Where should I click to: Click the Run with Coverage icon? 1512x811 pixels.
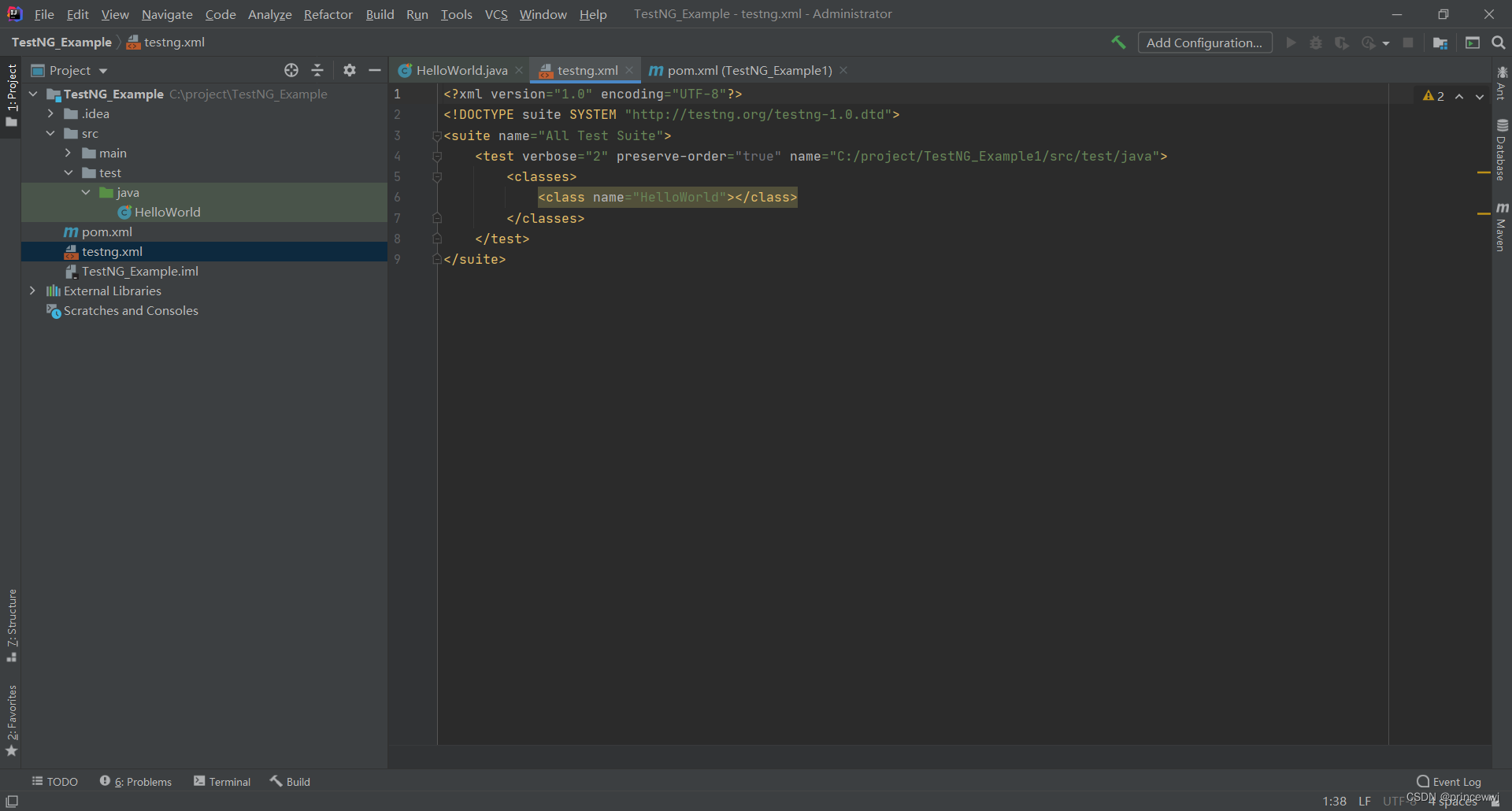(x=1342, y=43)
